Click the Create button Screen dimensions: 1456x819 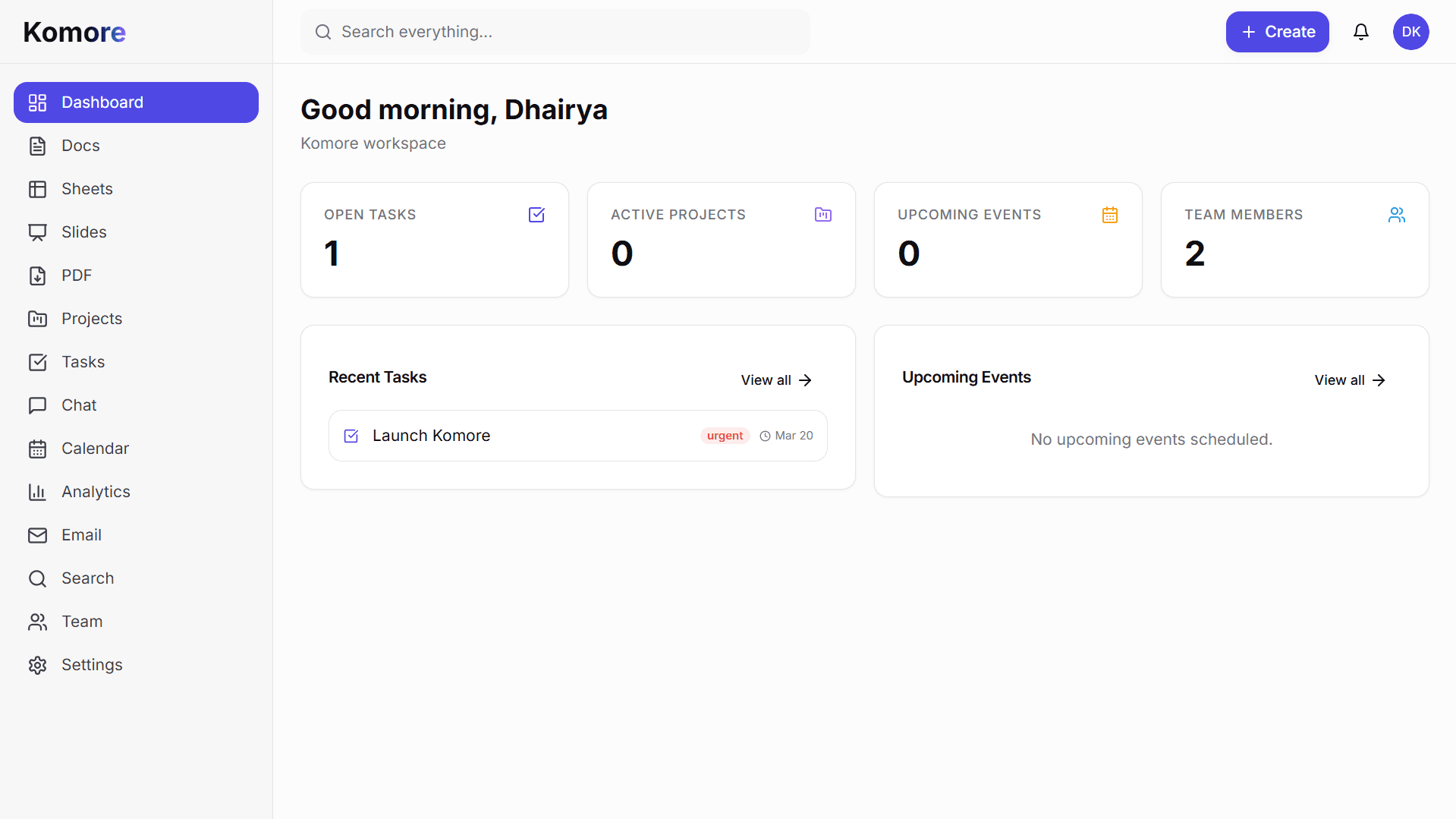point(1277,31)
